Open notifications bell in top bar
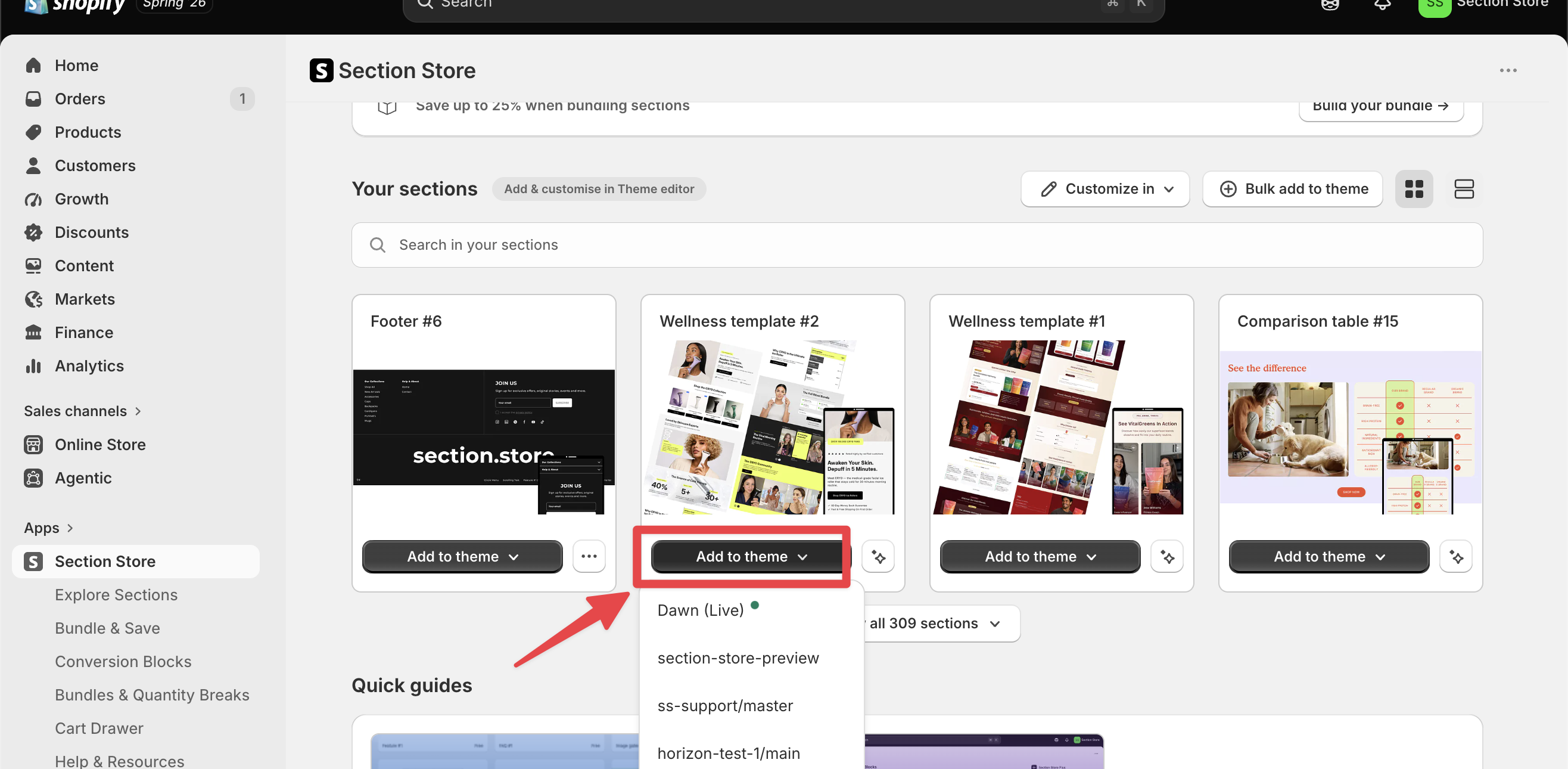The height and width of the screenshot is (769, 1568). [x=1383, y=4]
